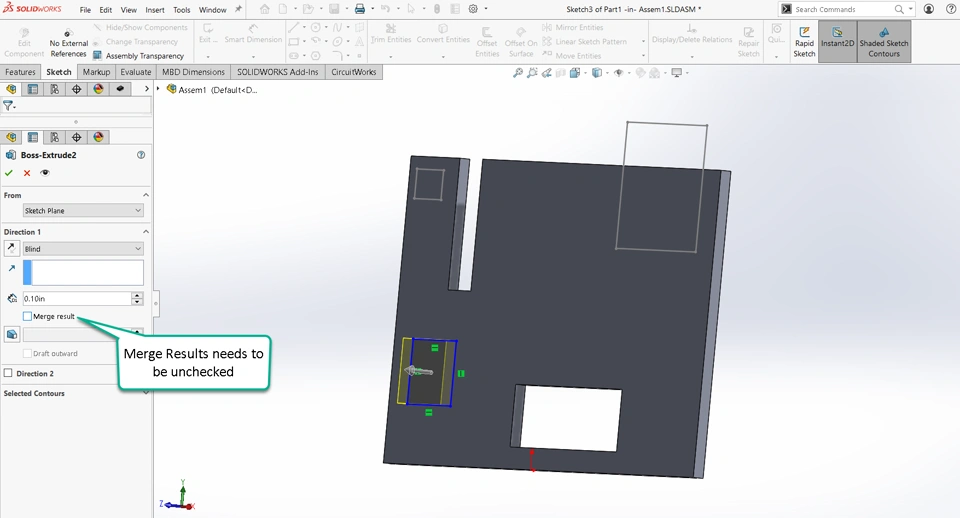The width and height of the screenshot is (960, 518).
Task: Select the upper PropertyManager tab icon
Action: [x=32, y=89]
